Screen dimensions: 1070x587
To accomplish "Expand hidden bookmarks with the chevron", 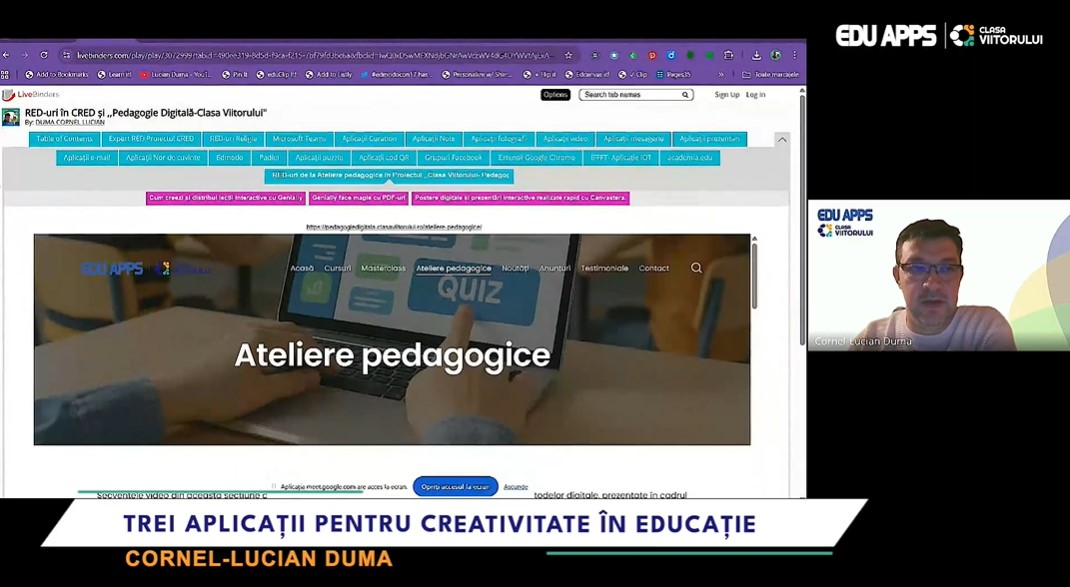I will [x=721, y=74].
